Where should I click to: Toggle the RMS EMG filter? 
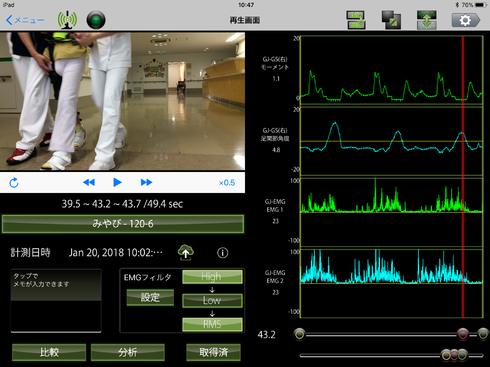(x=212, y=324)
